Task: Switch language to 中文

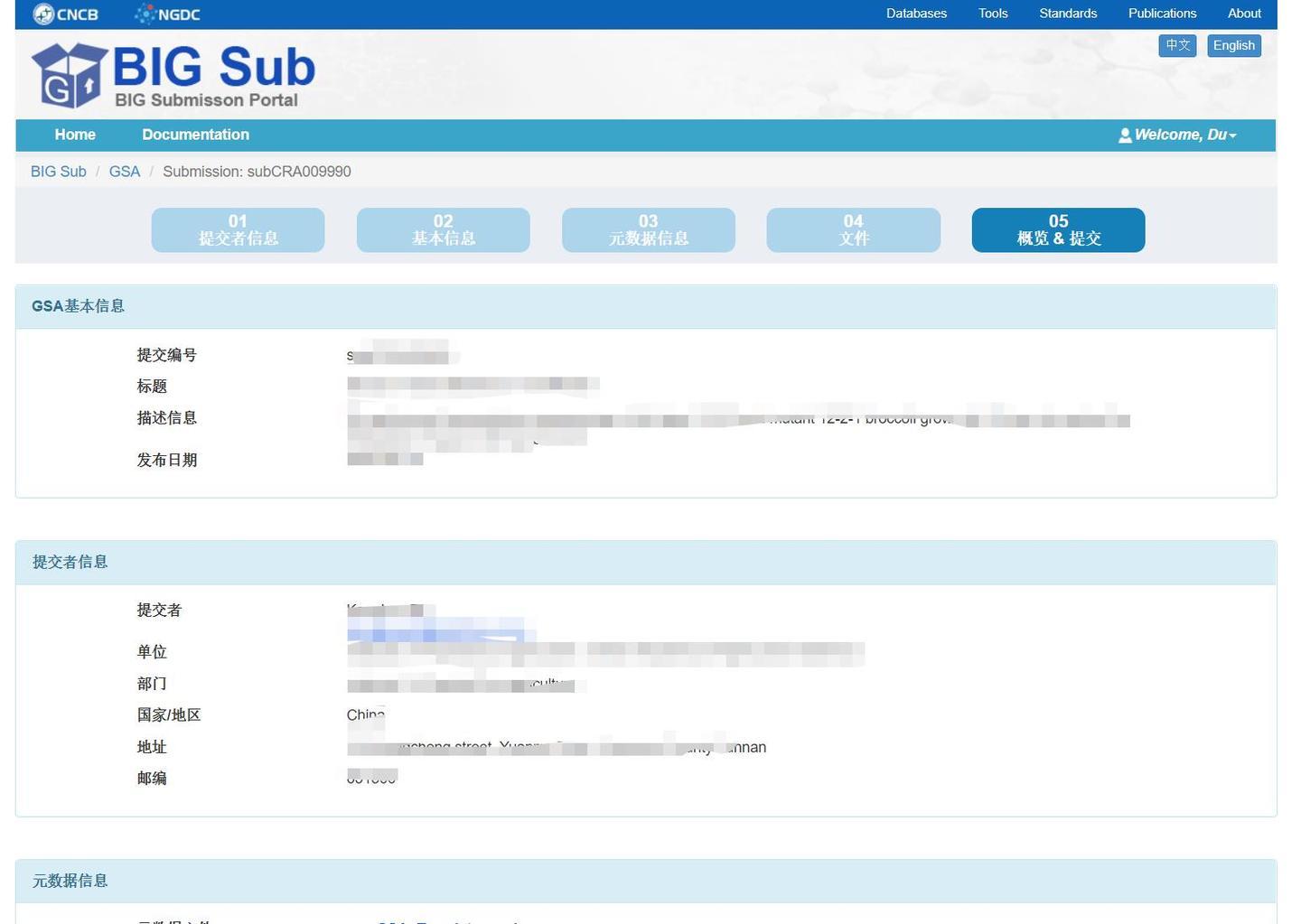Action: coord(1177,45)
